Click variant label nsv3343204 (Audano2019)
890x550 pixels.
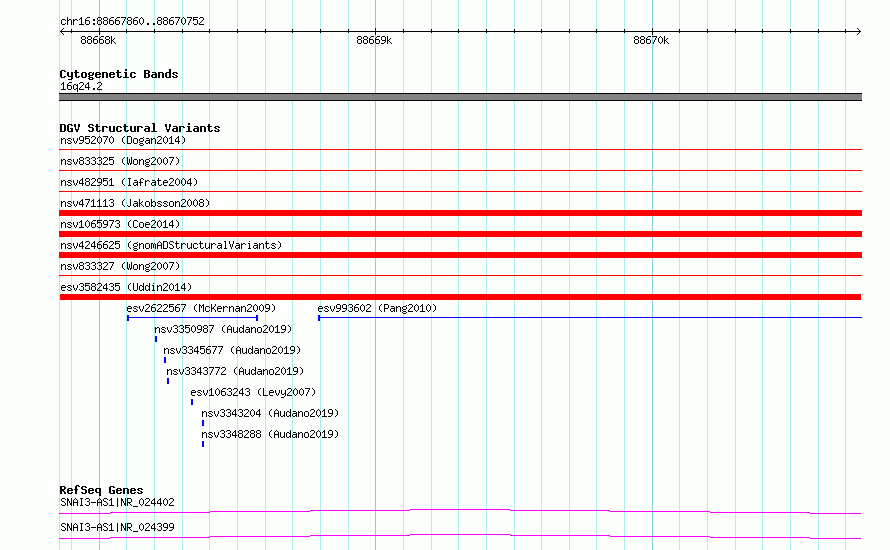(x=270, y=413)
